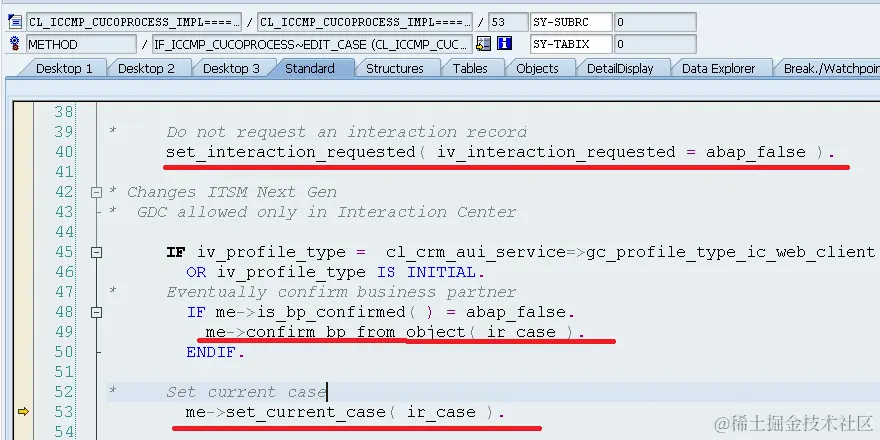Click the first CL_ICCMP_CUCOPROCESS_IMPL program field
The image size is (880, 440).
tap(134, 22)
